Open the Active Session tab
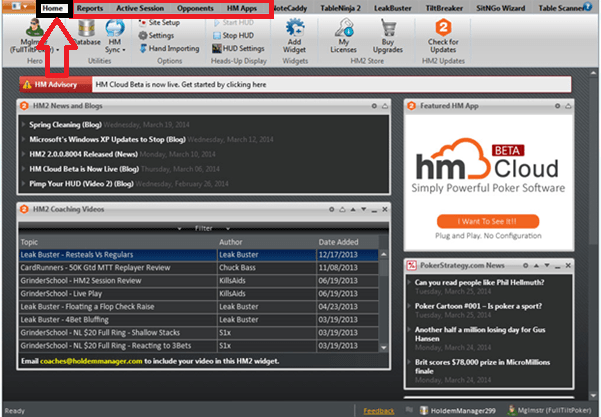This screenshot has width=601, height=417. (x=140, y=8)
